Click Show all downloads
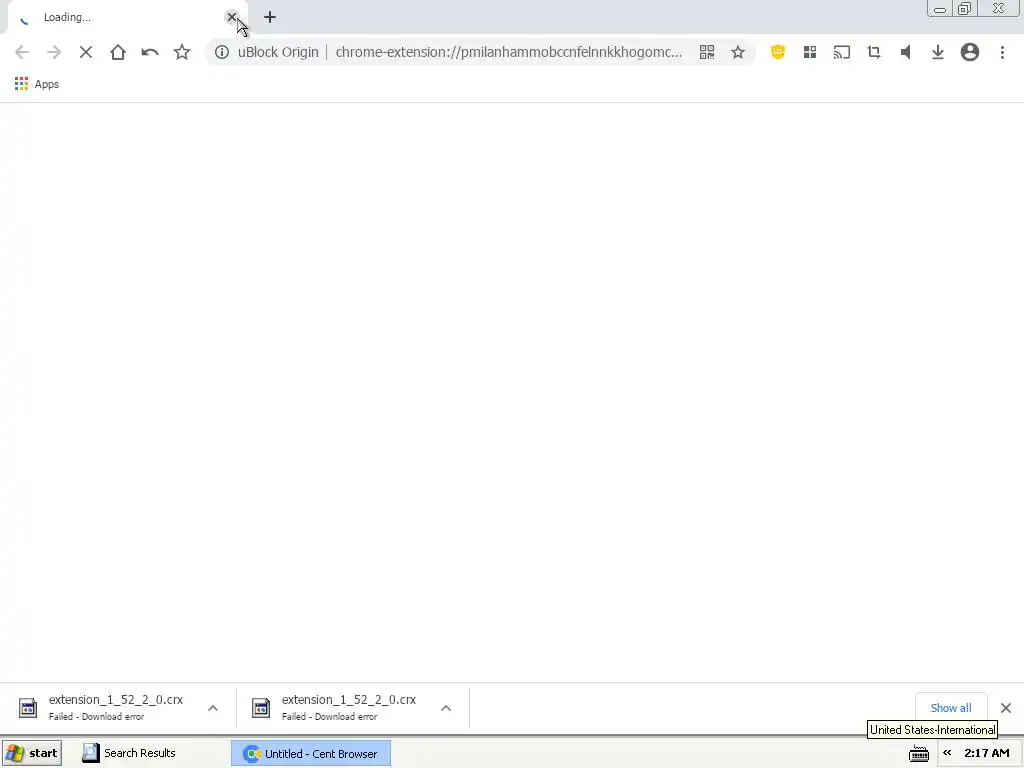 (x=951, y=708)
